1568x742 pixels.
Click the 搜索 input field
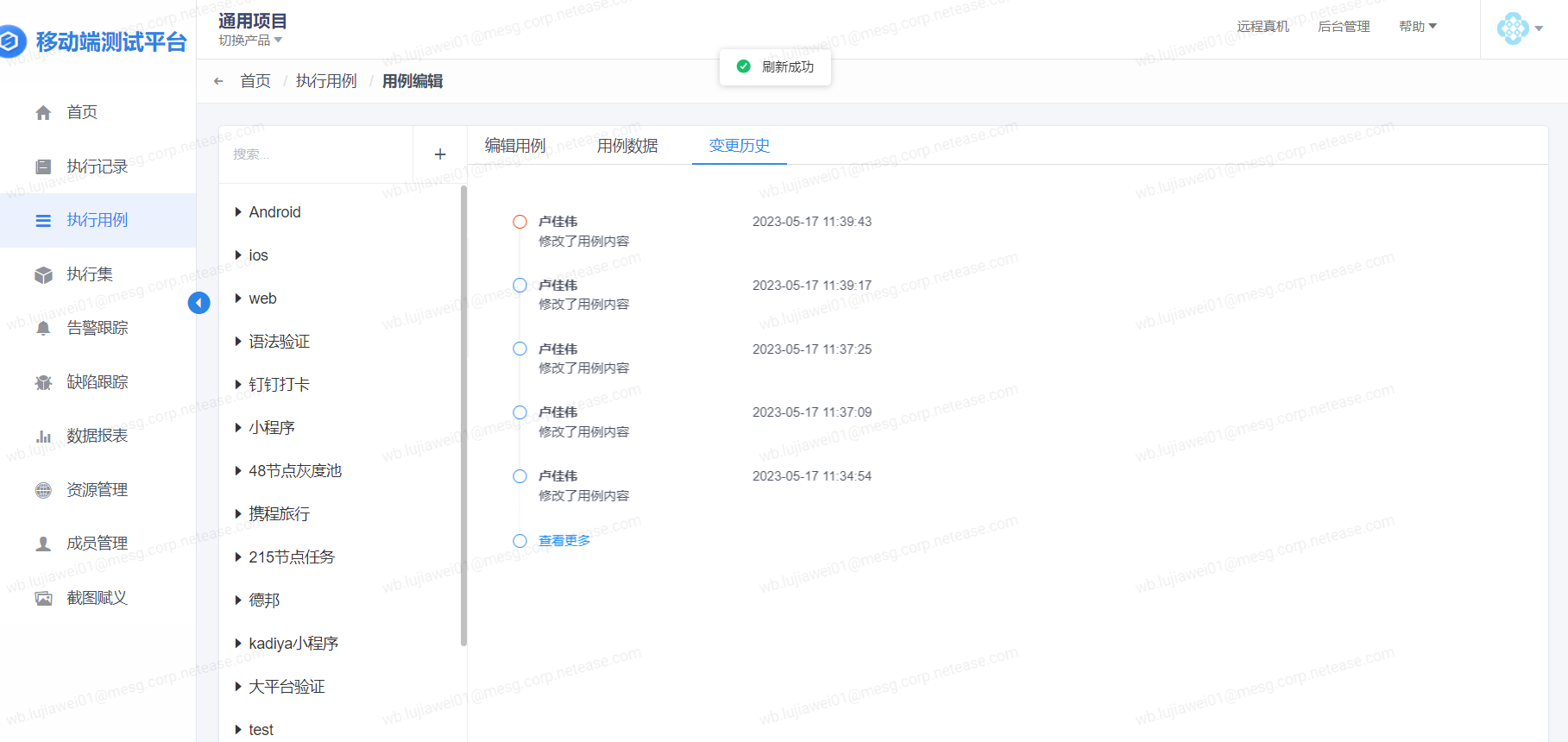tap(316, 154)
